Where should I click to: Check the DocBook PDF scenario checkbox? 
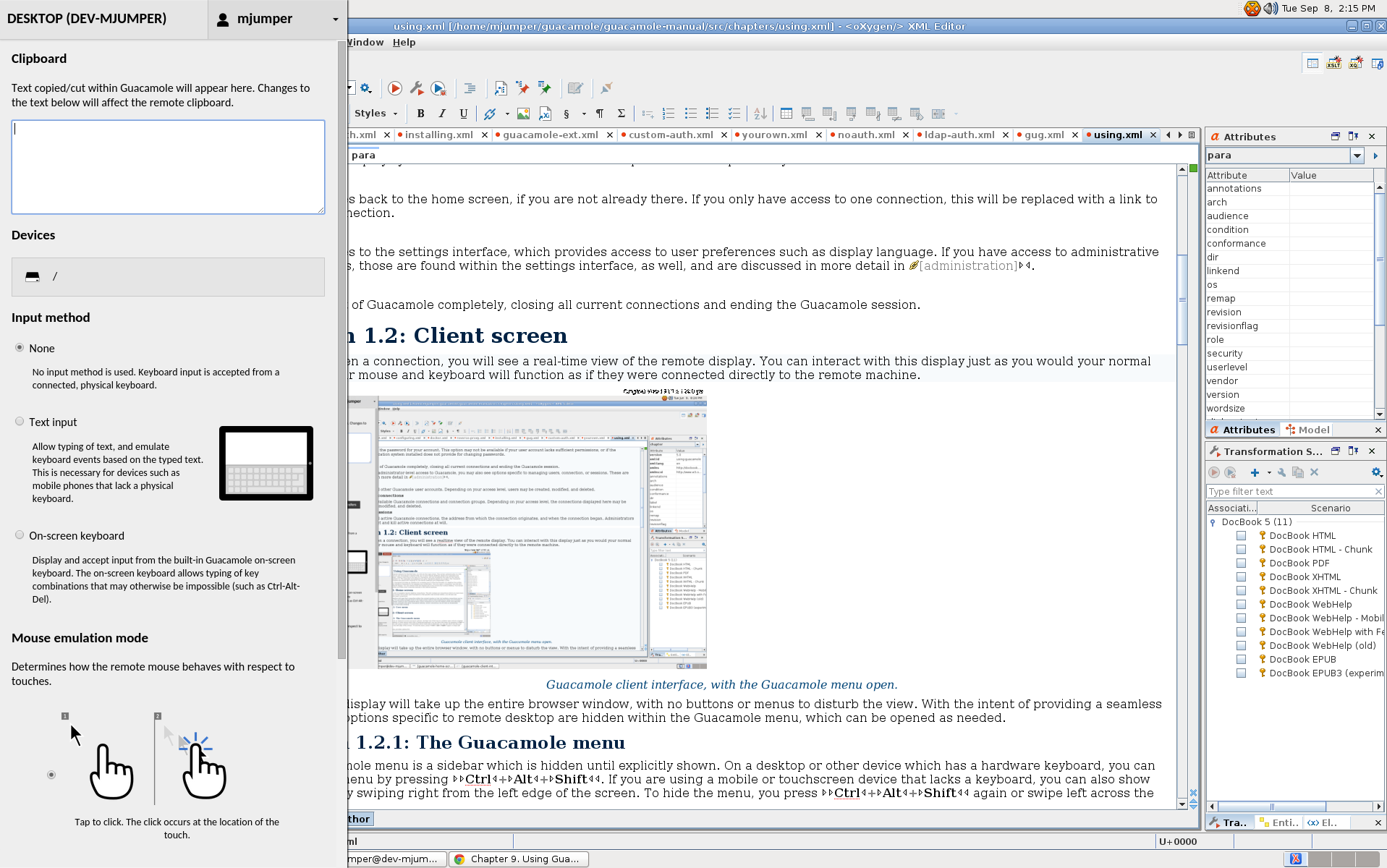pos(1241,563)
